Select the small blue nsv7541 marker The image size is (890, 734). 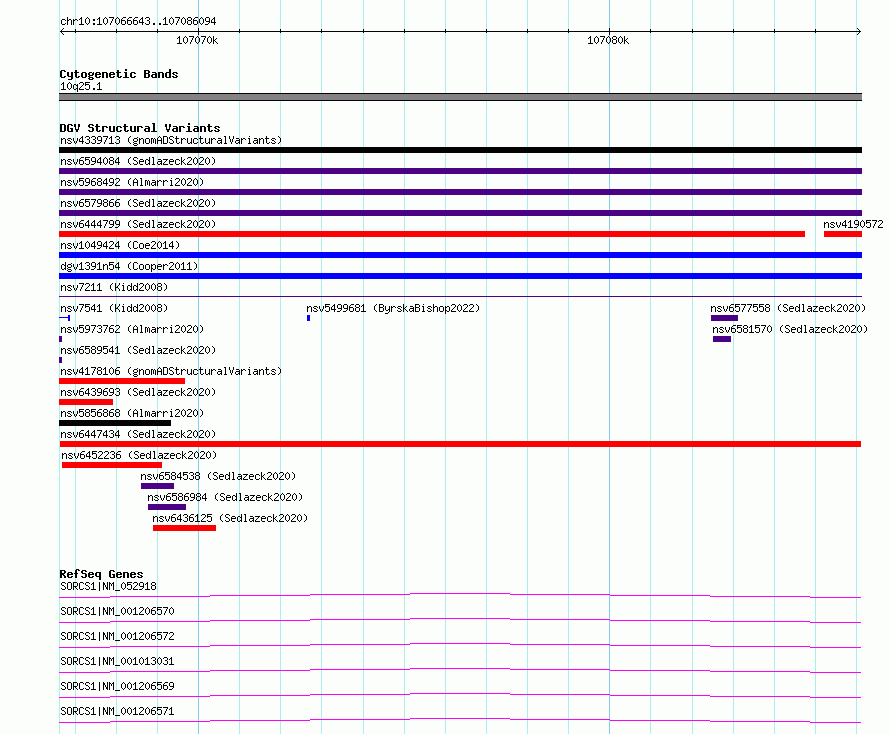65,318
